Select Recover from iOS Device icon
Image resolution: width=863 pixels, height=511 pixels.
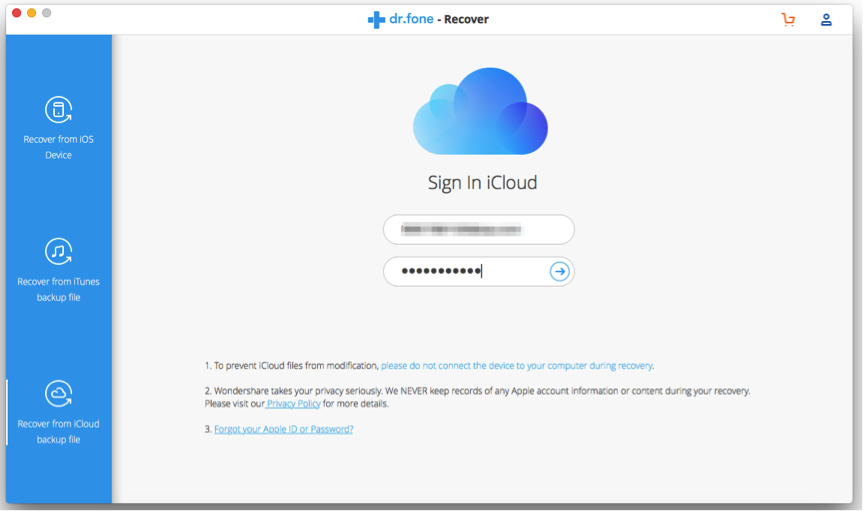point(58,110)
